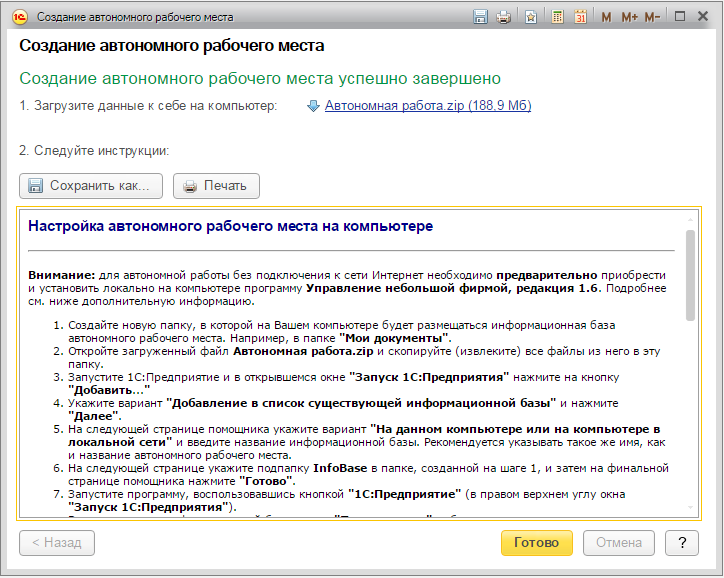Click bold text Автономная работа.zip in step 2
Screen dimensions: 724x578
303,351
